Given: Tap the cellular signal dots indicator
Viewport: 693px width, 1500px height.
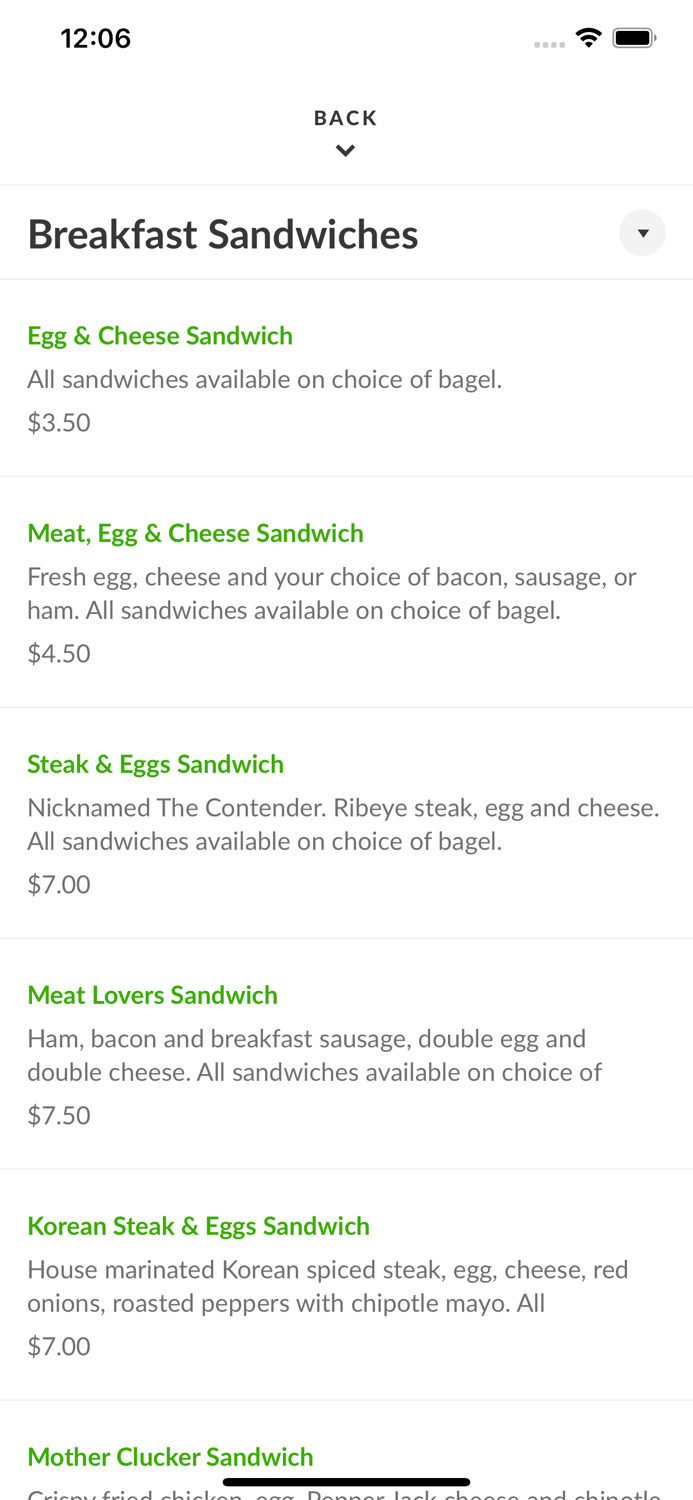Looking at the screenshot, I should coord(549,43).
